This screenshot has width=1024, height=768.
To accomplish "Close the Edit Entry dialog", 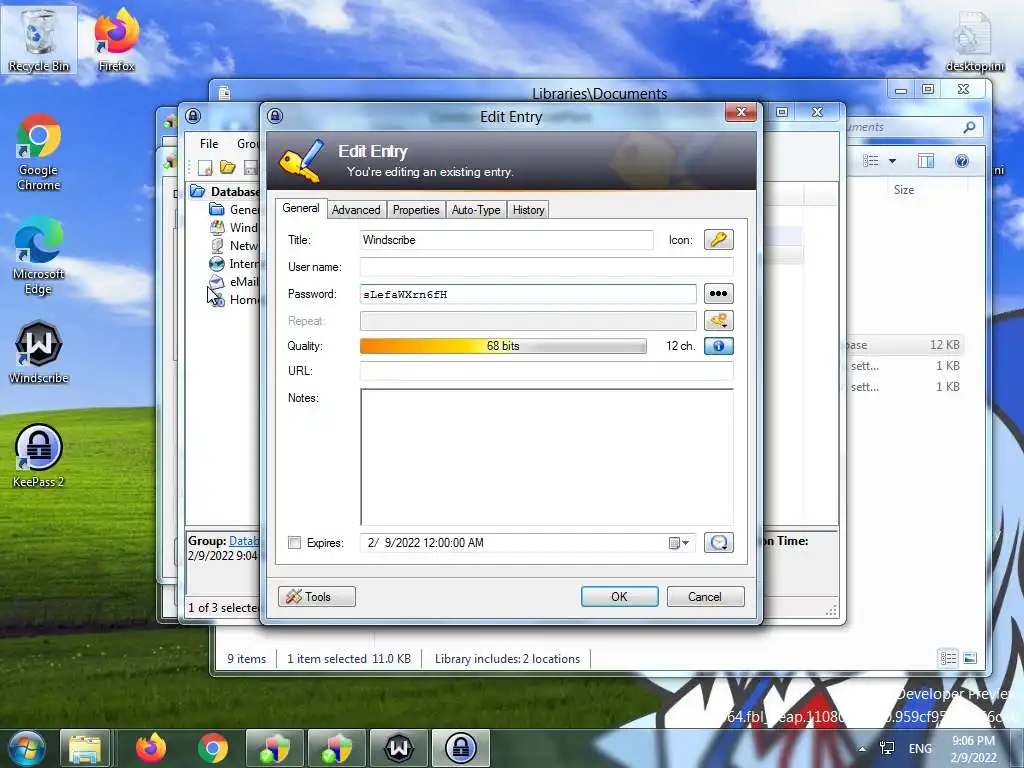I will (x=741, y=112).
